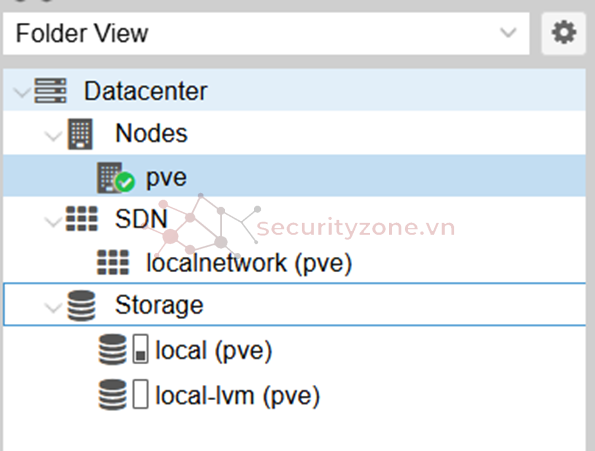Select the pve node
This screenshot has width=595, height=451.
coord(294,175)
